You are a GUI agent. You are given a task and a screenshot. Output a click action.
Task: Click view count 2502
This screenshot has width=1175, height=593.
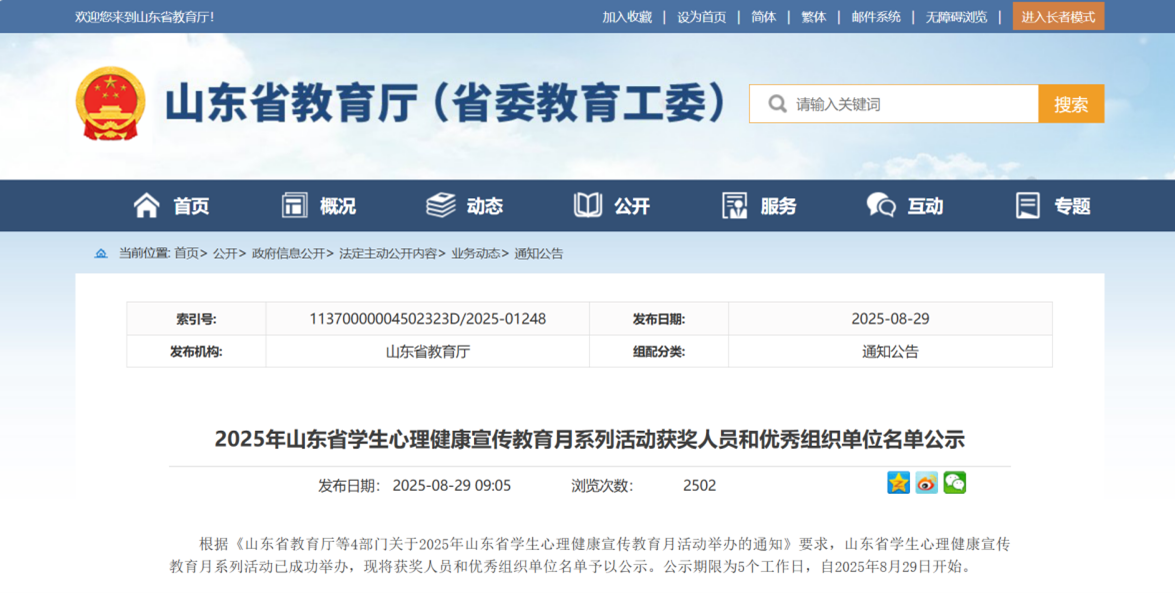click(699, 486)
